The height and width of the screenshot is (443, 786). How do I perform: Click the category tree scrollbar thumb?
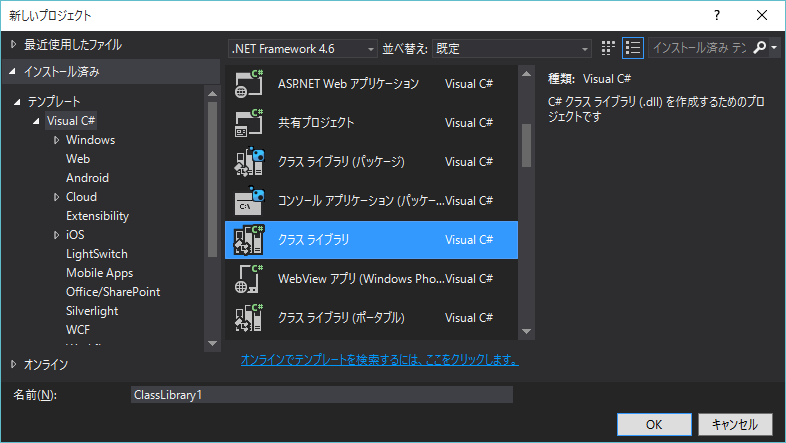213,179
